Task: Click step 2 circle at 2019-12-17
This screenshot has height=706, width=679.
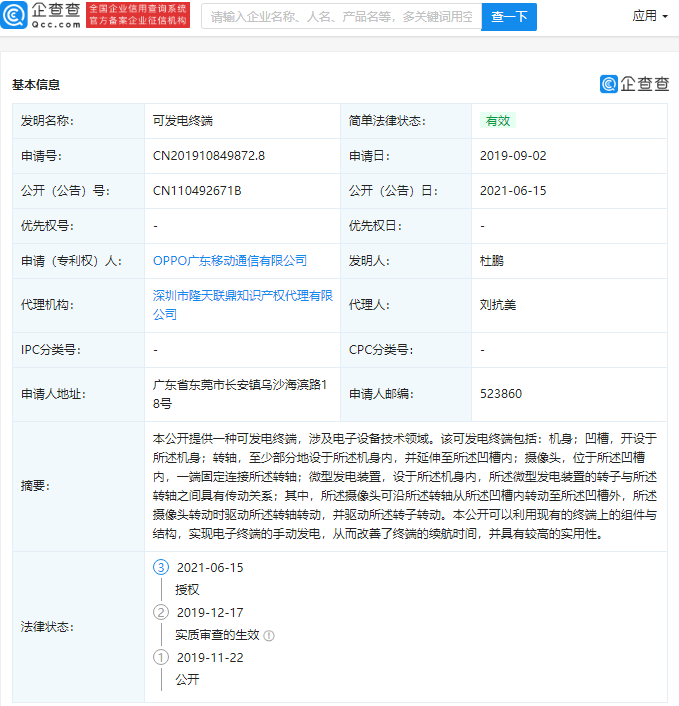Action: [x=161, y=612]
